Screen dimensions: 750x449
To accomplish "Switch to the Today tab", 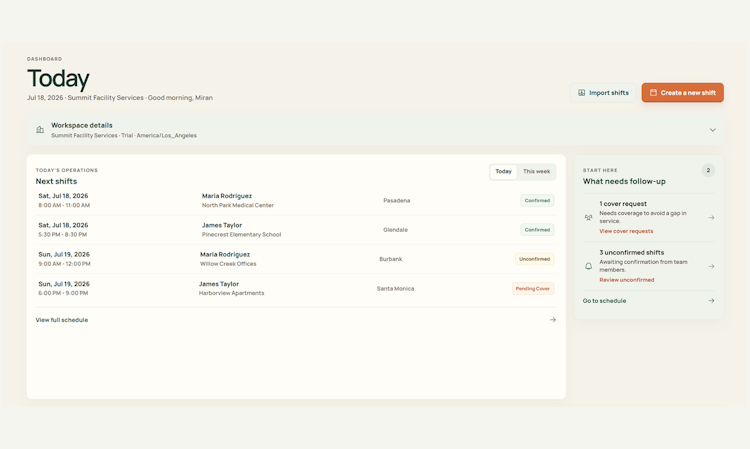I will coord(503,171).
